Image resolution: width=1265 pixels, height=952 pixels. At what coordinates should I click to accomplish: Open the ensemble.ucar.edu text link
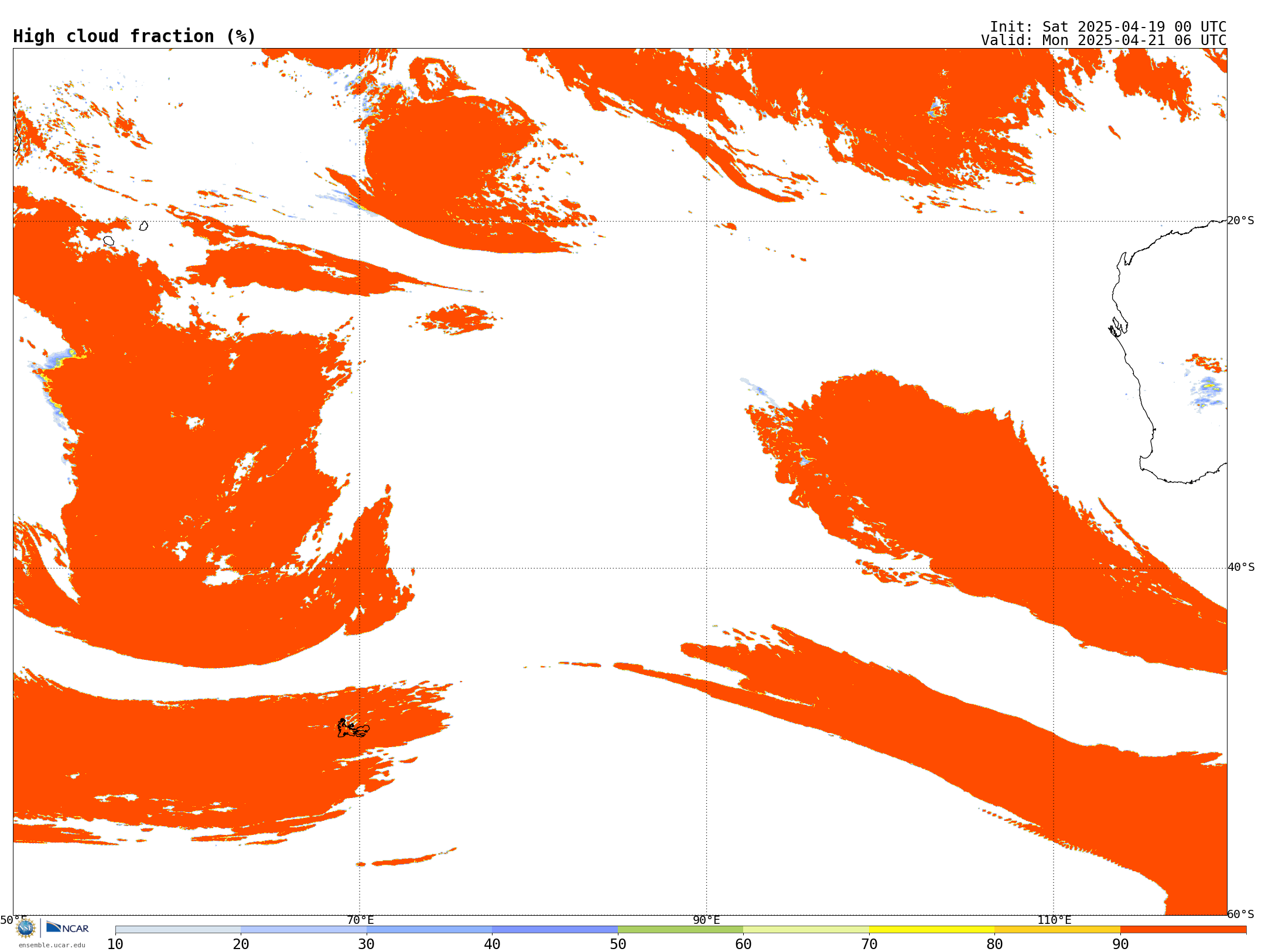(x=52, y=945)
